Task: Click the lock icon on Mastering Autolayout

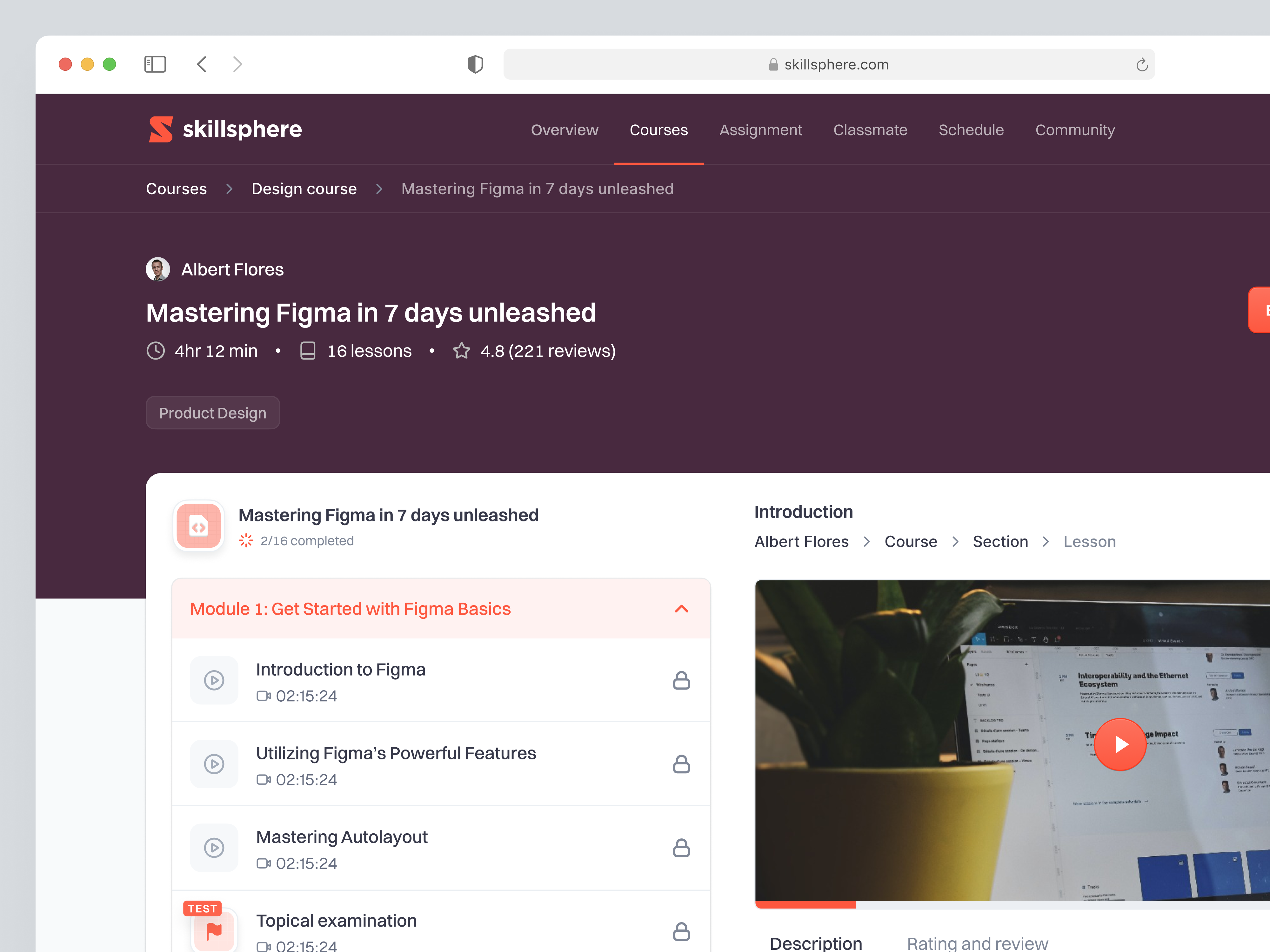Action: 682,848
